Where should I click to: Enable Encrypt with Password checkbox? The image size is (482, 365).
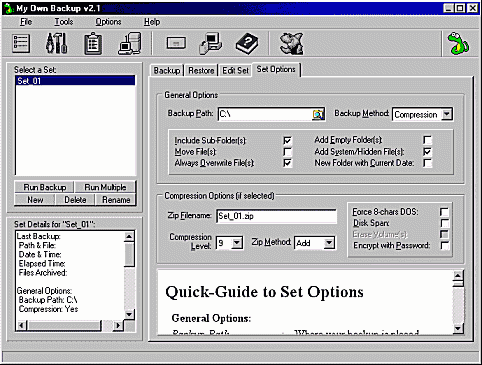tap(444, 246)
